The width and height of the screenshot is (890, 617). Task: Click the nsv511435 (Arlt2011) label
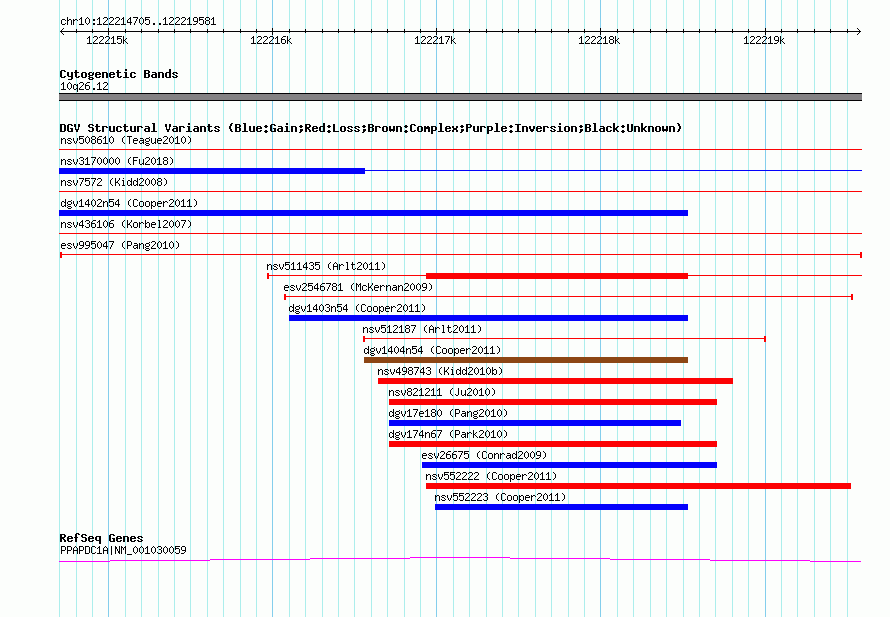click(326, 266)
